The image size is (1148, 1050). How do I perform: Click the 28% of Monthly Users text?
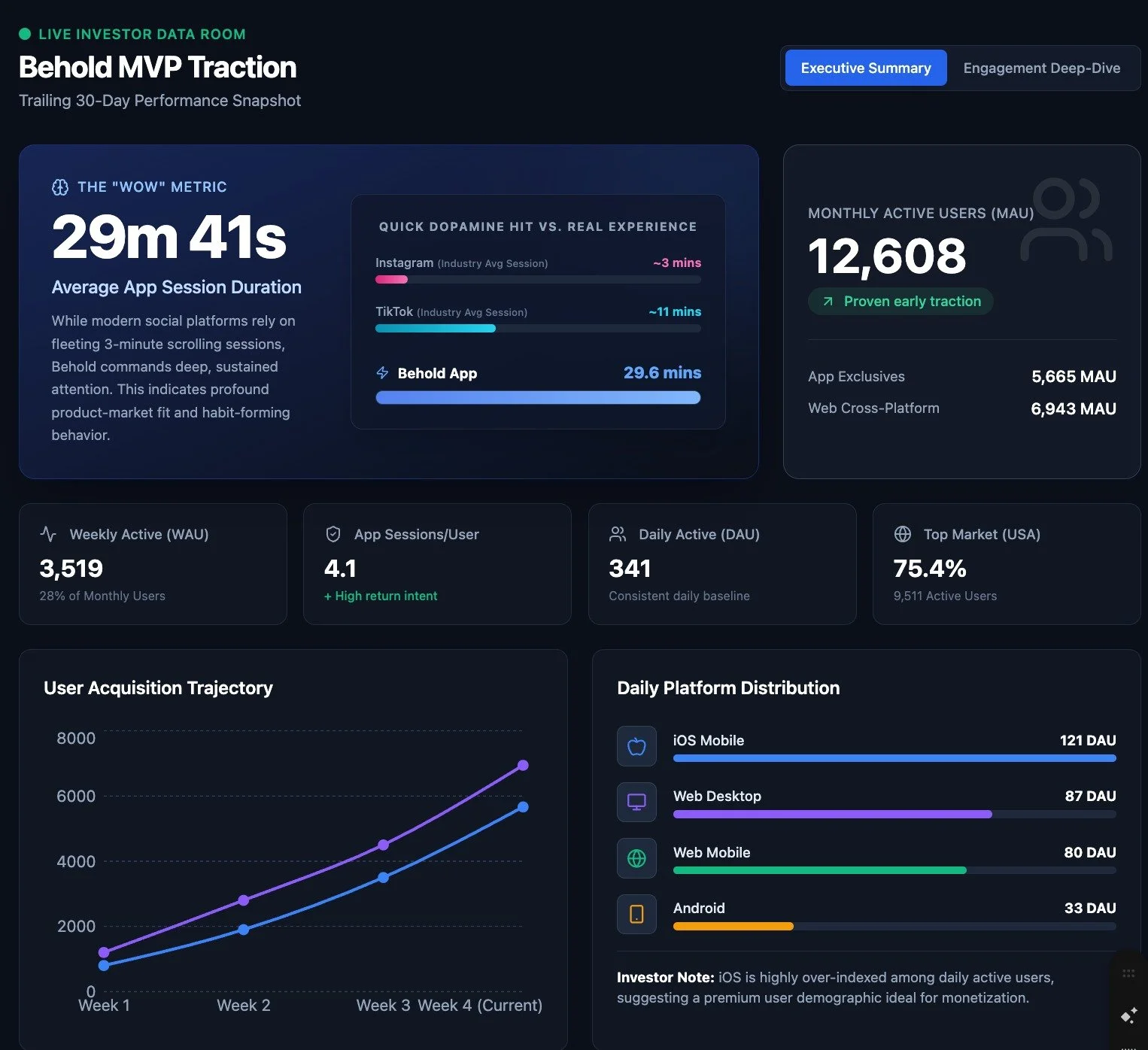tap(102, 596)
